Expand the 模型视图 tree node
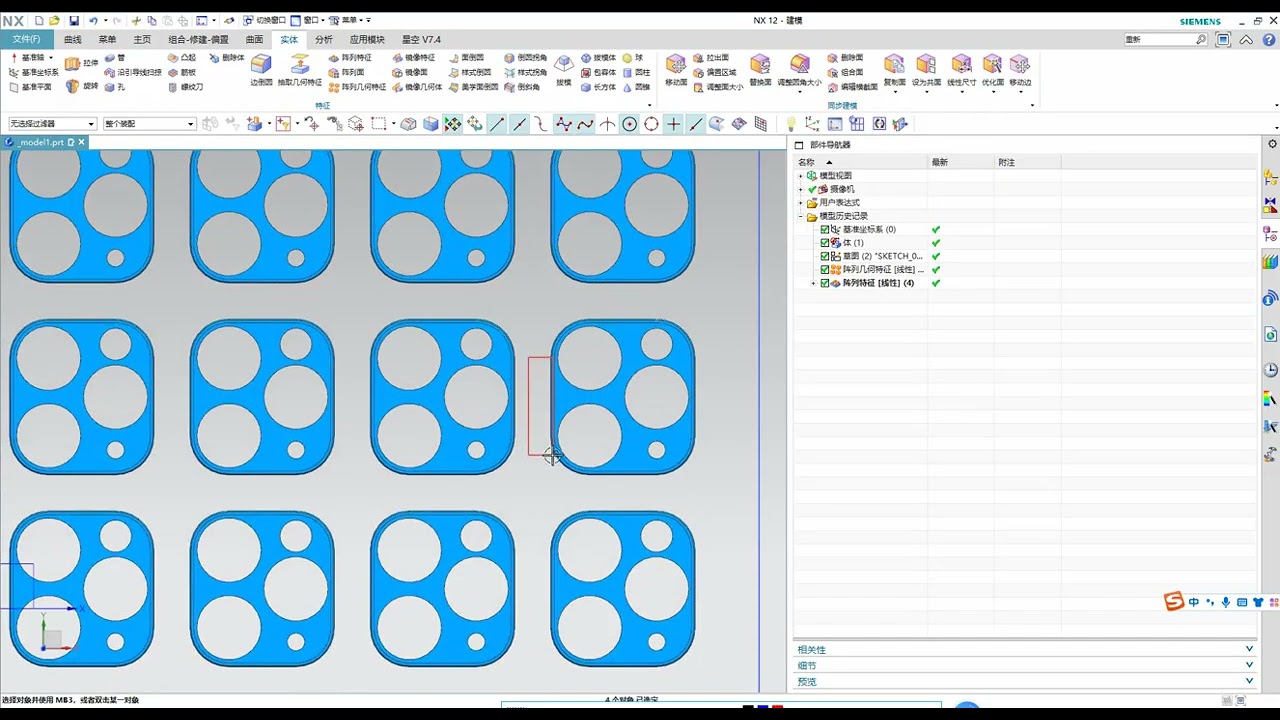 click(800, 176)
